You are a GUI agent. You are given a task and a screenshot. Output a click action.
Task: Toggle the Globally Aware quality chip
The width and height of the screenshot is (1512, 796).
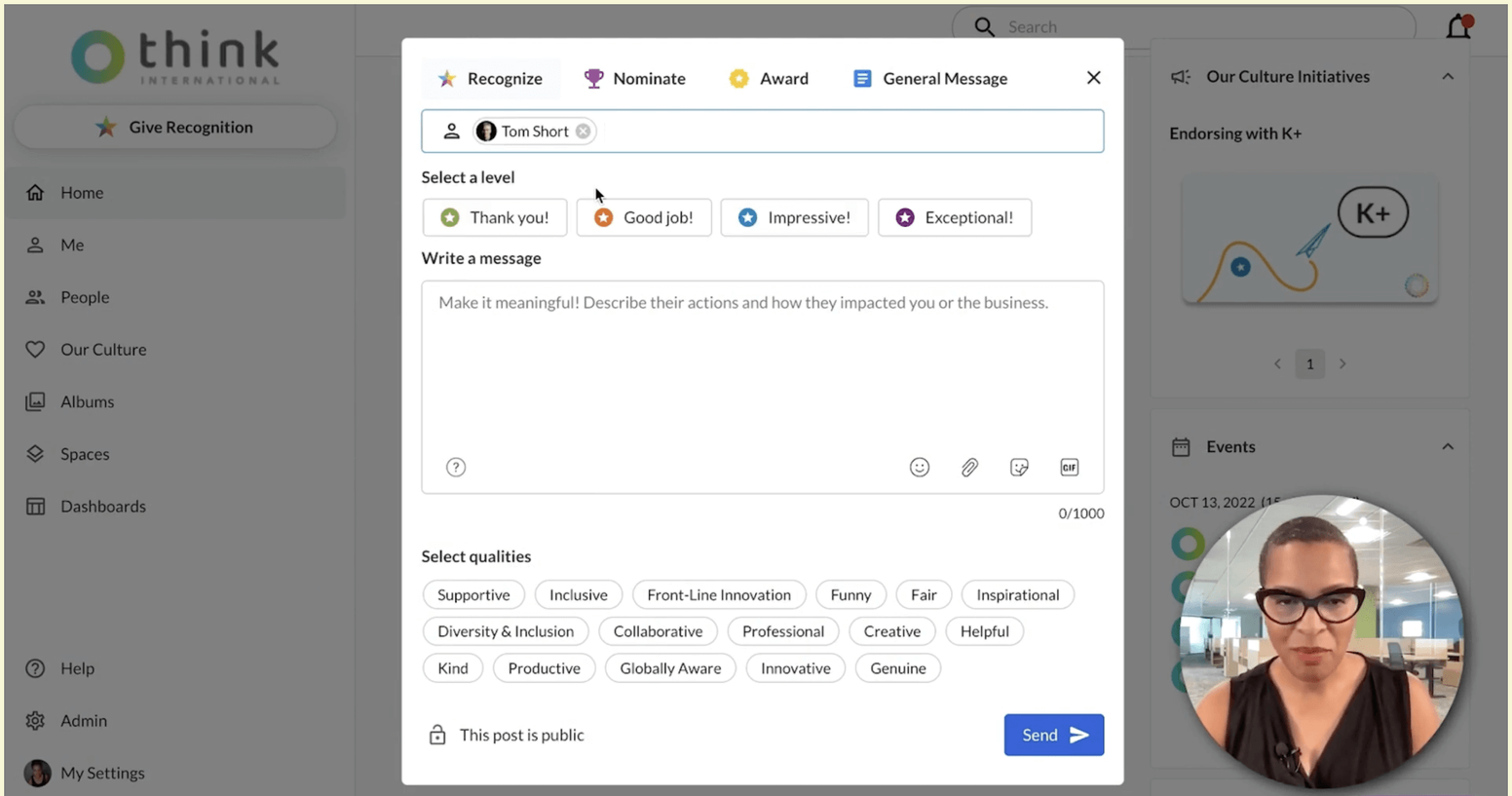pyautogui.click(x=670, y=668)
